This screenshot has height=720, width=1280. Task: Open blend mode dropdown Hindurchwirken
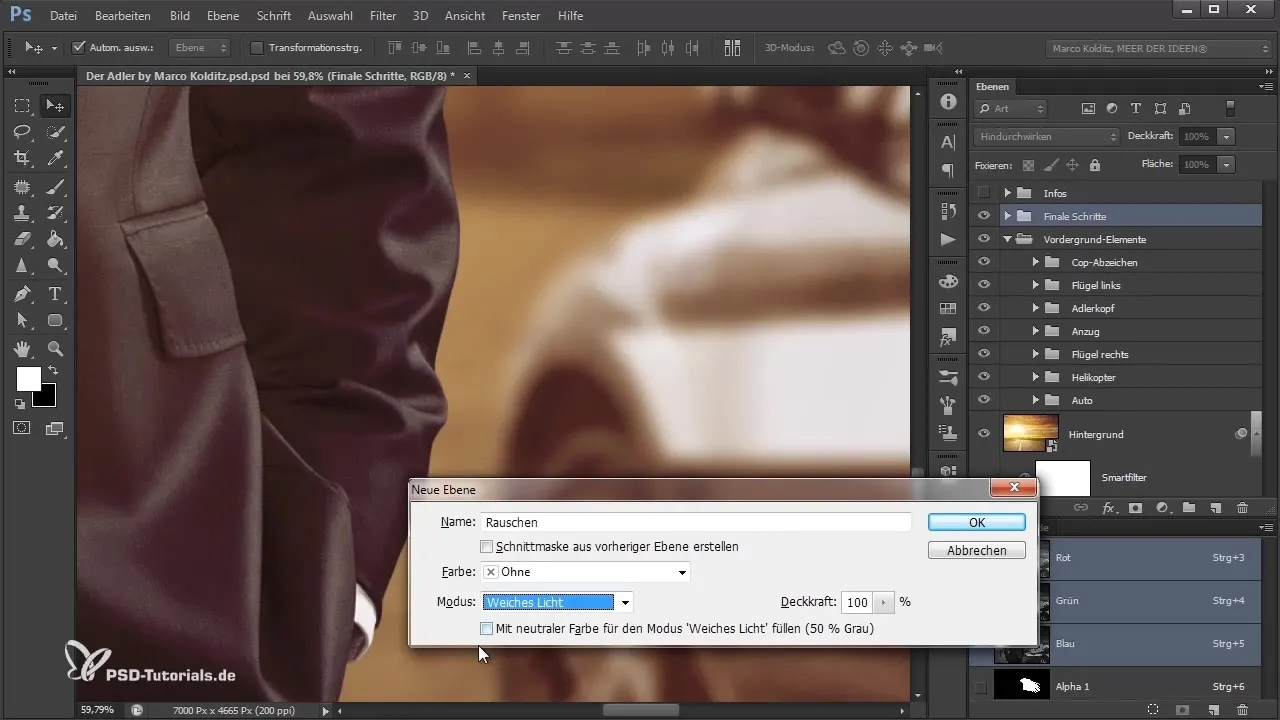click(x=1046, y=136)
